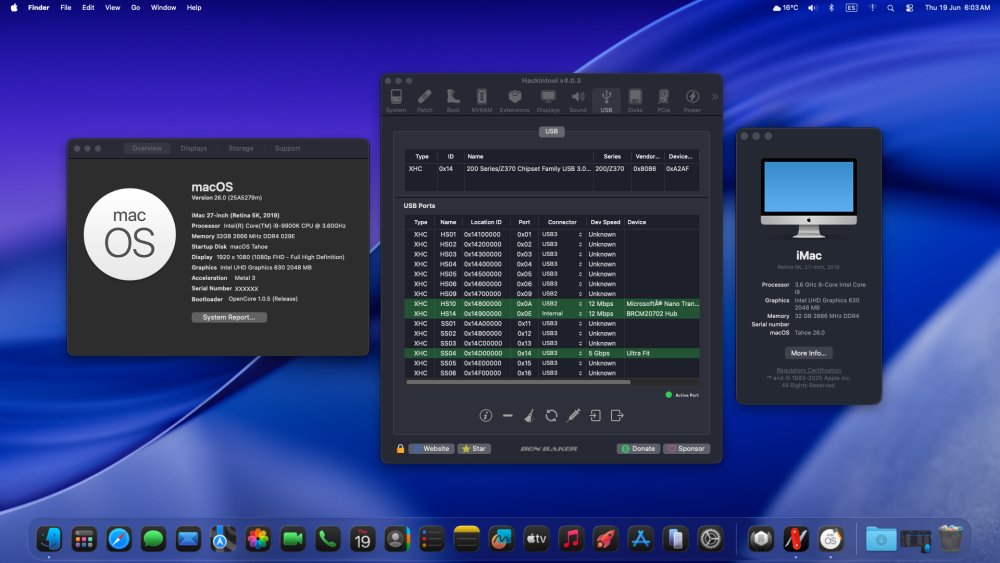Image resolution: width=1000 pixels, height=563 pixels.
Task: Open the Extensions section icon
Action: (515, 101)
